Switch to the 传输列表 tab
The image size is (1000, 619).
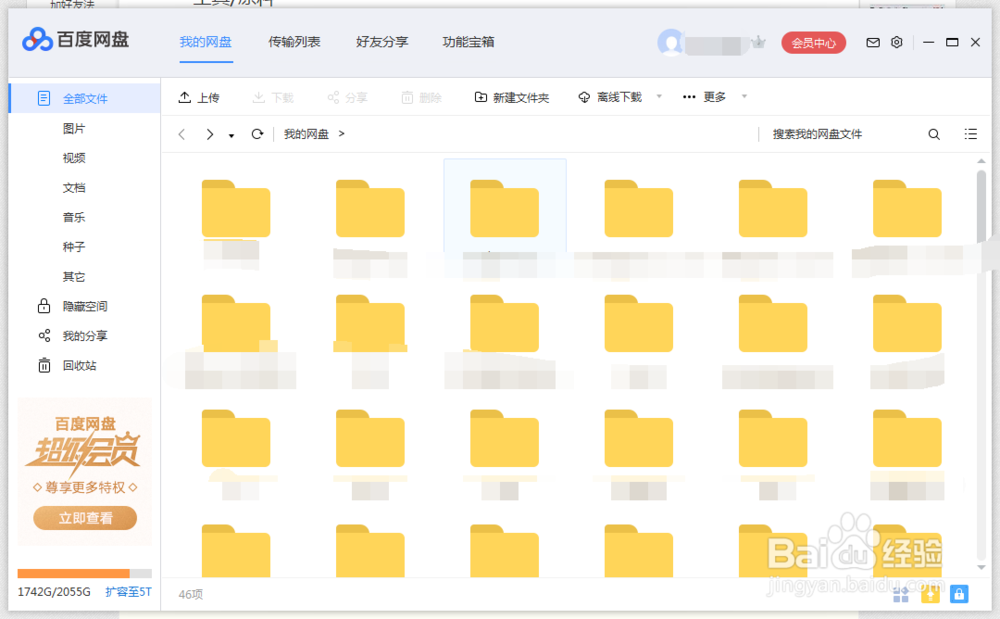tap(294, 42)
